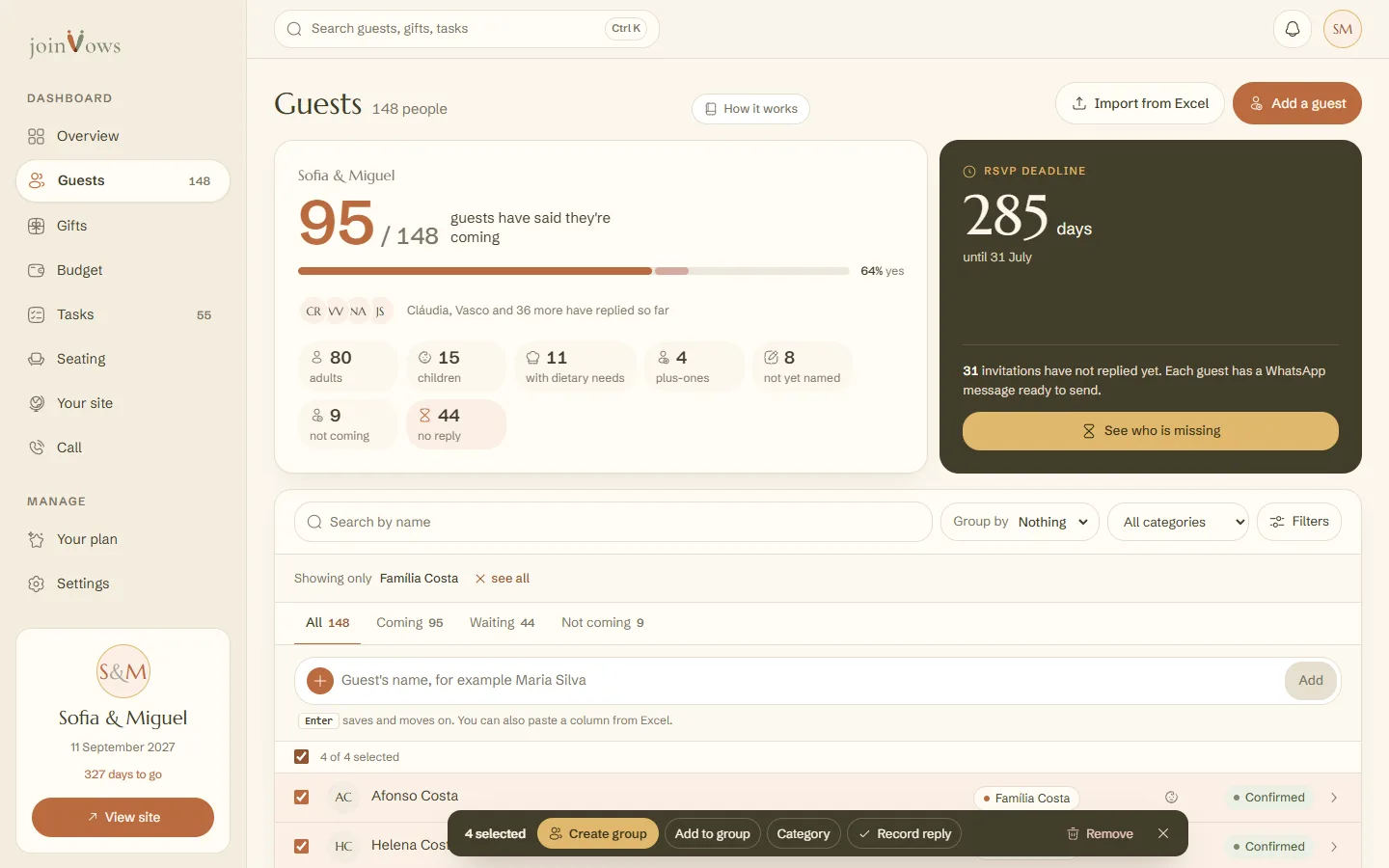The width and height of the screenshot is (1389, 868).
Task: Click the 44 no reply stat card
Action: (456, 424)
